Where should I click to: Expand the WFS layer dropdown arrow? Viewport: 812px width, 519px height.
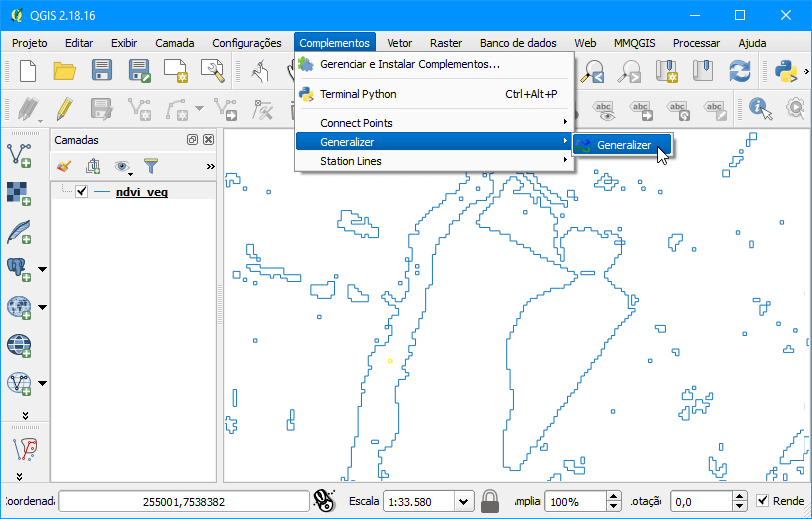point(42,383)
